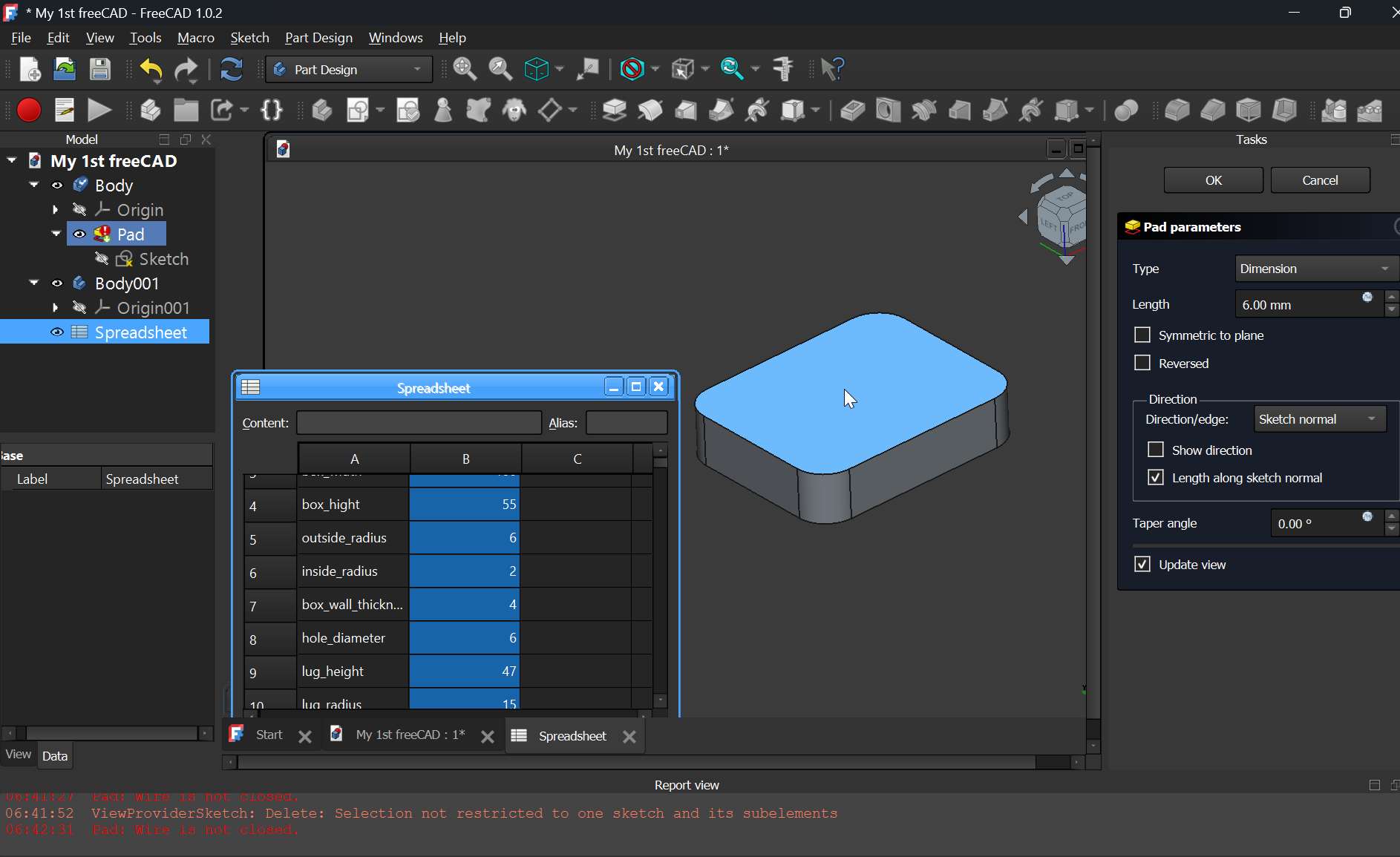The width and height of the screenshot is (1400, 857).
Task: Select the Sketch item under Pad
Action: click(163, 259)
